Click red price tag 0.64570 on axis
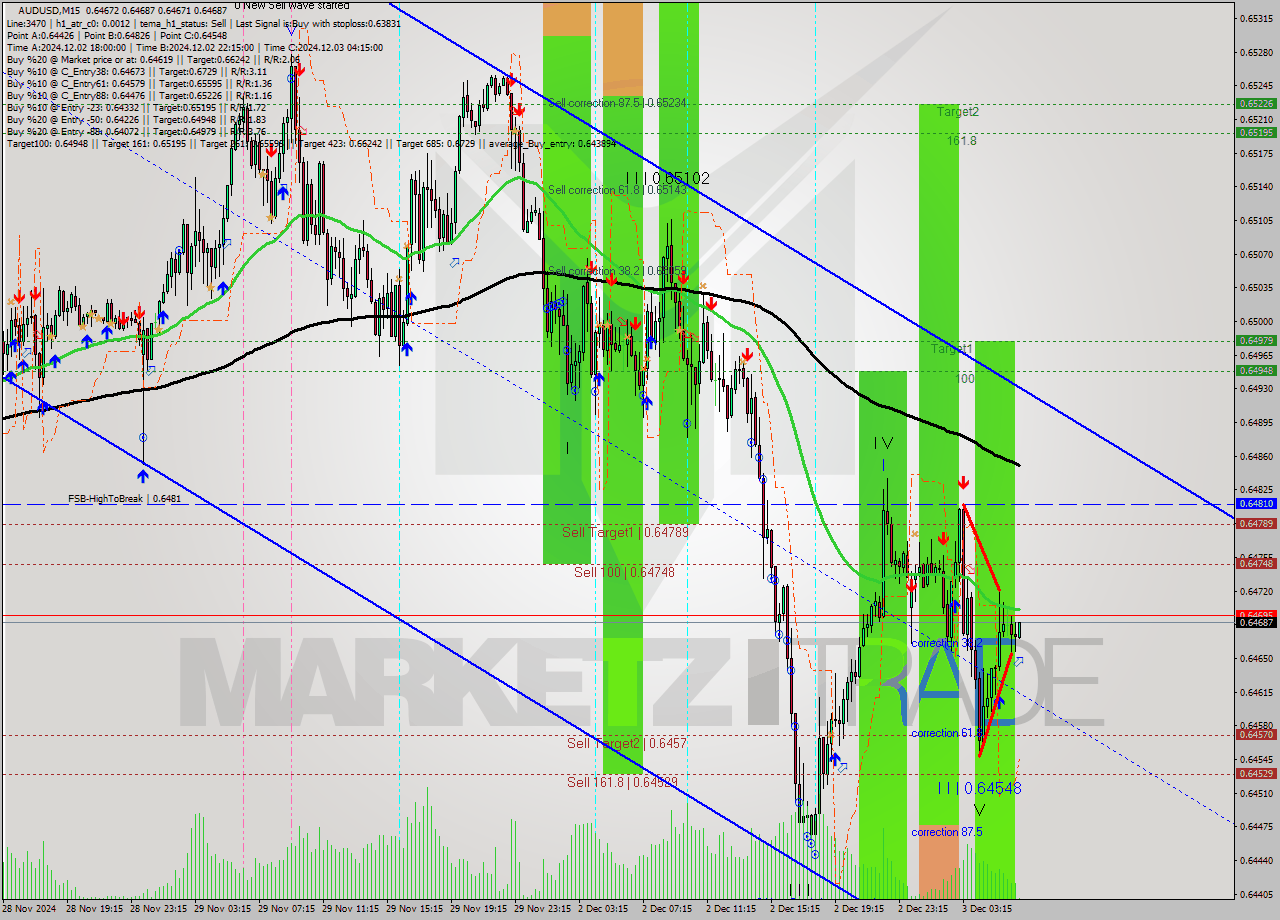 tap(1256, 735)
